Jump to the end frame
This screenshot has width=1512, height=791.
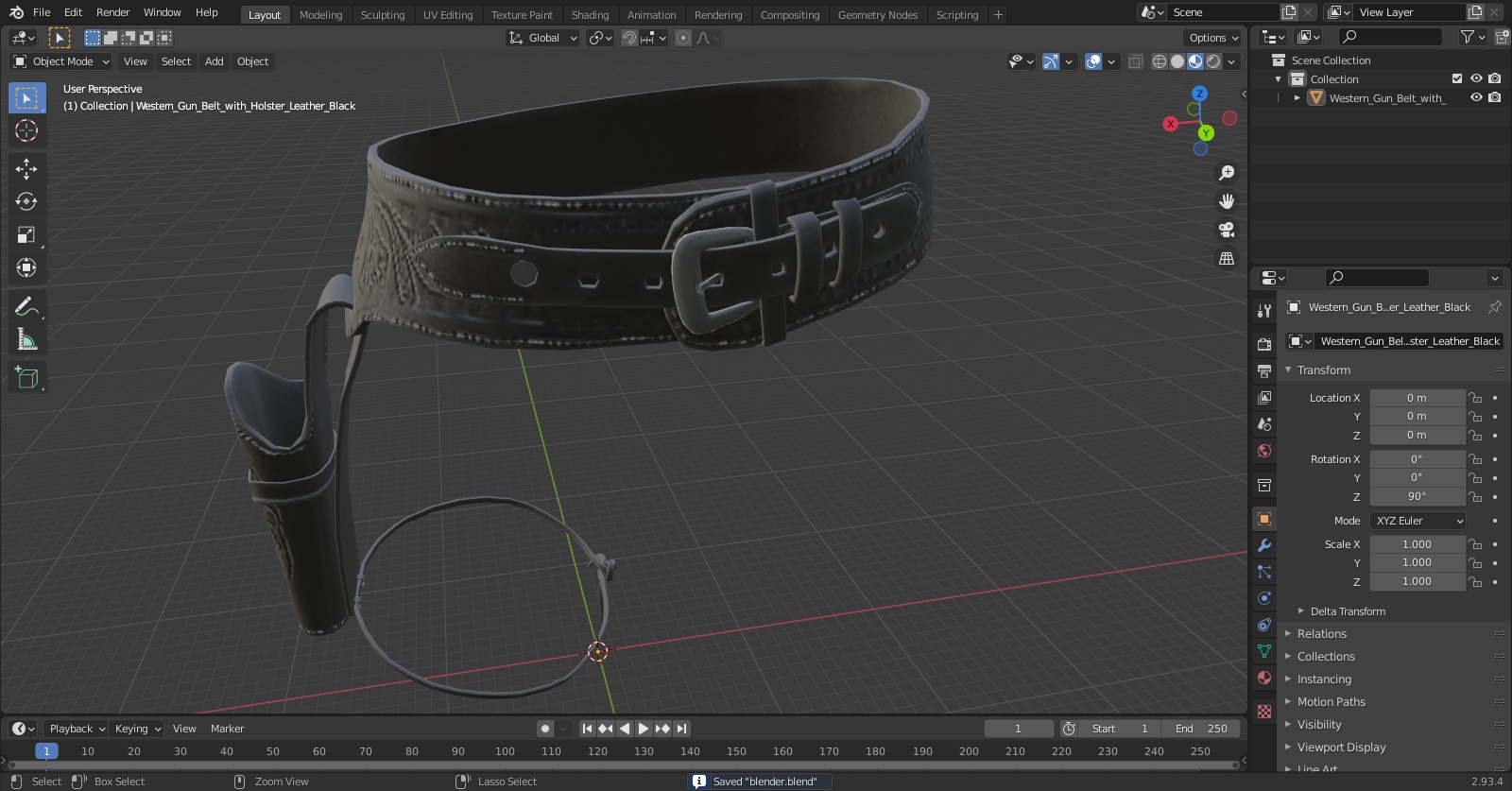[x=682, y=729]
